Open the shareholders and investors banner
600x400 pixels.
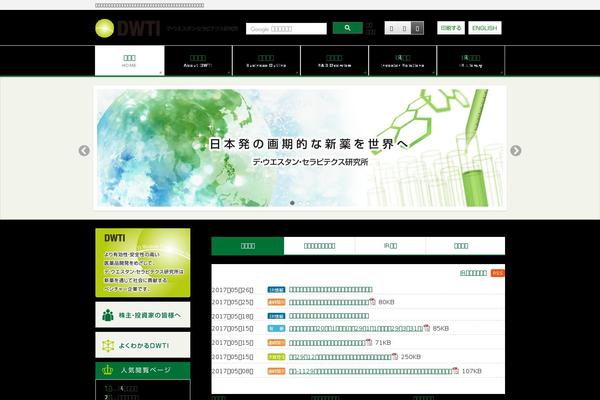143,315
